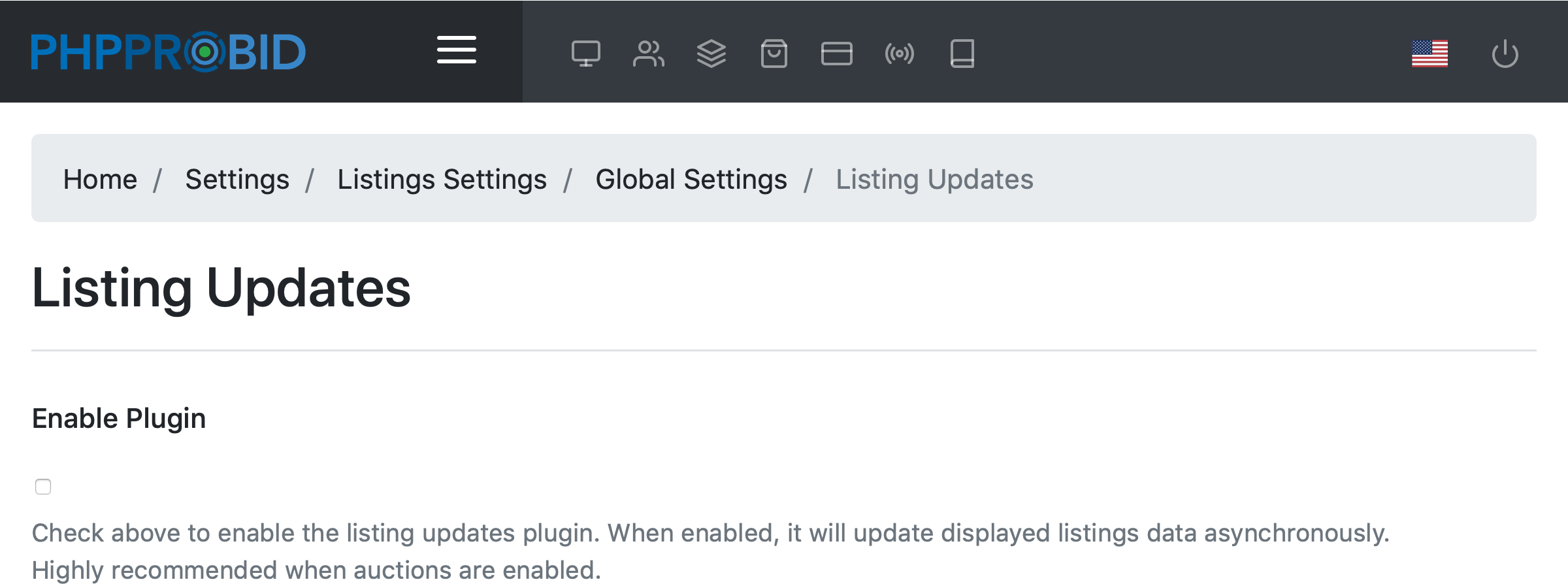Open Global Settings breadcrumb
Image resolution: width=1568 pixels, height=584 pixels.
point(691,179)
